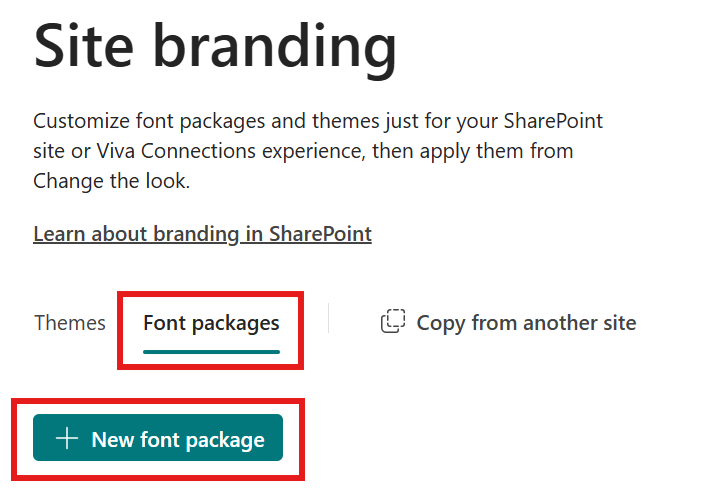Image resolution: width=720 pixels, height=495 pixels.
Task: Click the Customize font packages description paragraph
Action: click(318, 151)
